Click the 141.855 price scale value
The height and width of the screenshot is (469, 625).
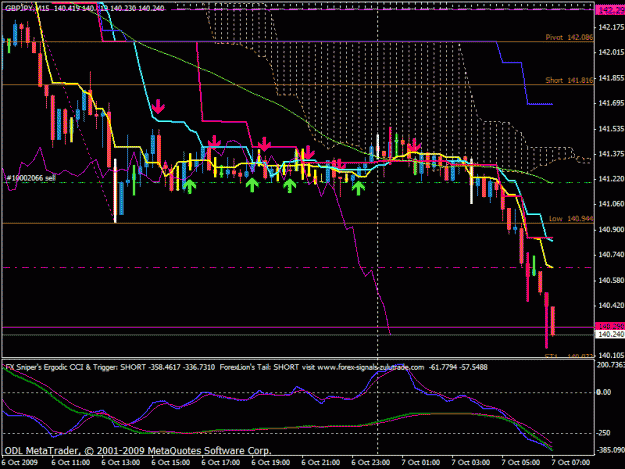click(611, 78)
